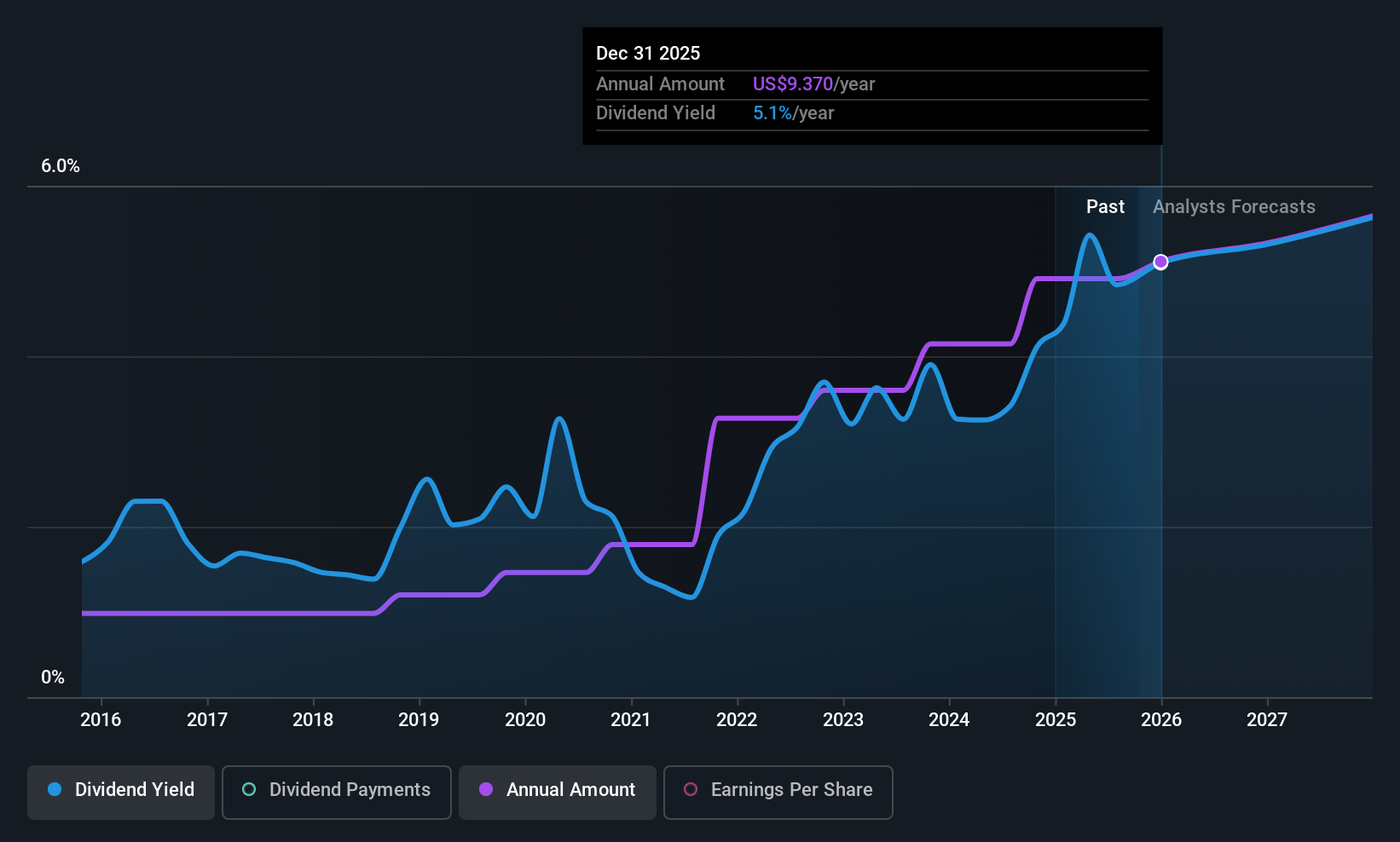Toggle the Annual Amount series visibility
The height and width of the screenshot is (842, 1400).
(x=557, y=790)
